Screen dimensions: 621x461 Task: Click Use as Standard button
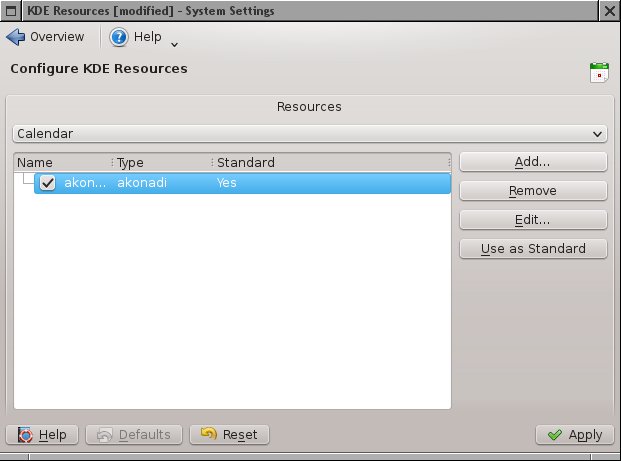pyautogui.click(x=533, y=249)
